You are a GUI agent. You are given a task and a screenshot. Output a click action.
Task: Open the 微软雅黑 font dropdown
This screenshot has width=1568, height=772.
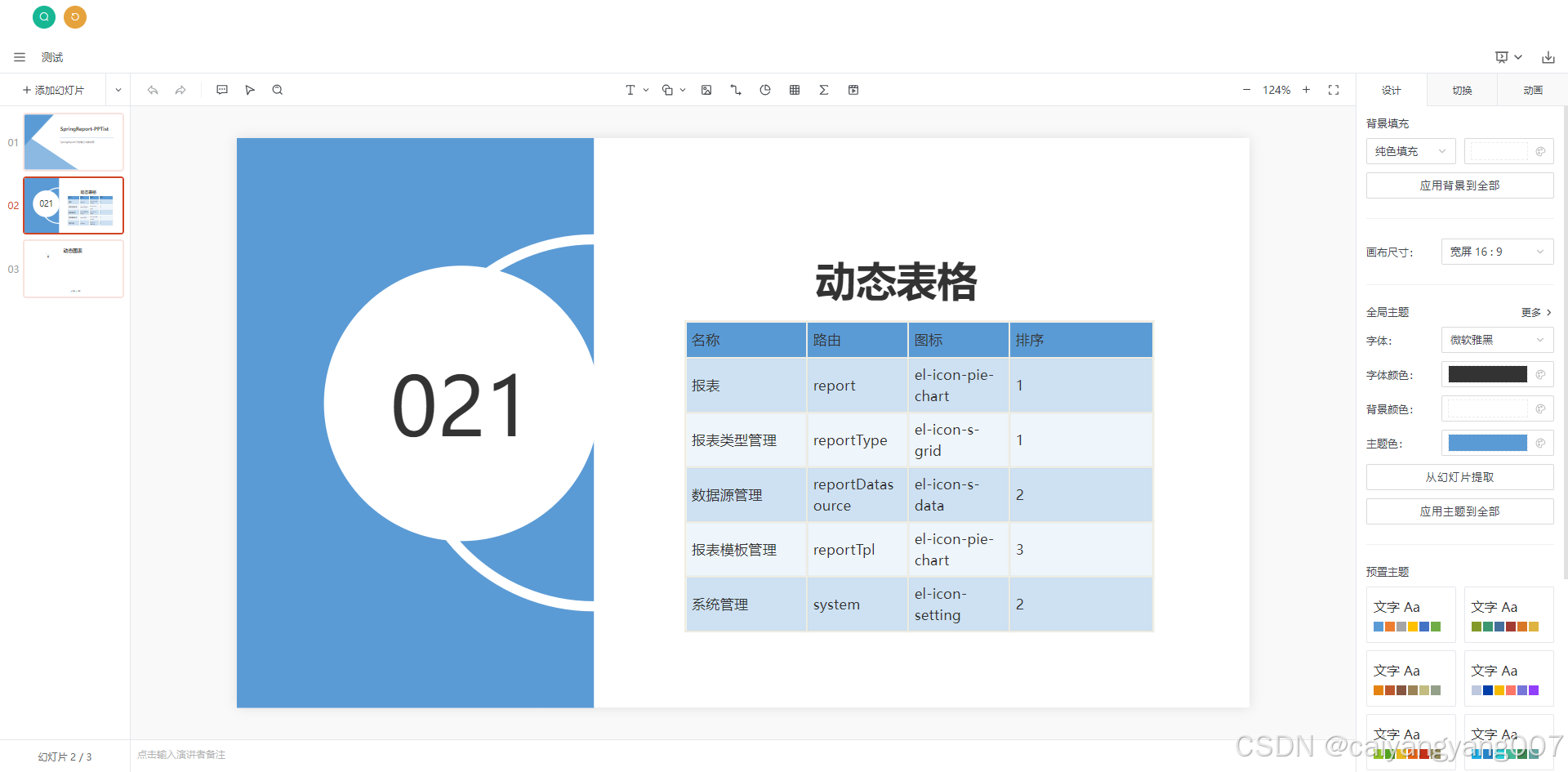[x=1497, y=340]
